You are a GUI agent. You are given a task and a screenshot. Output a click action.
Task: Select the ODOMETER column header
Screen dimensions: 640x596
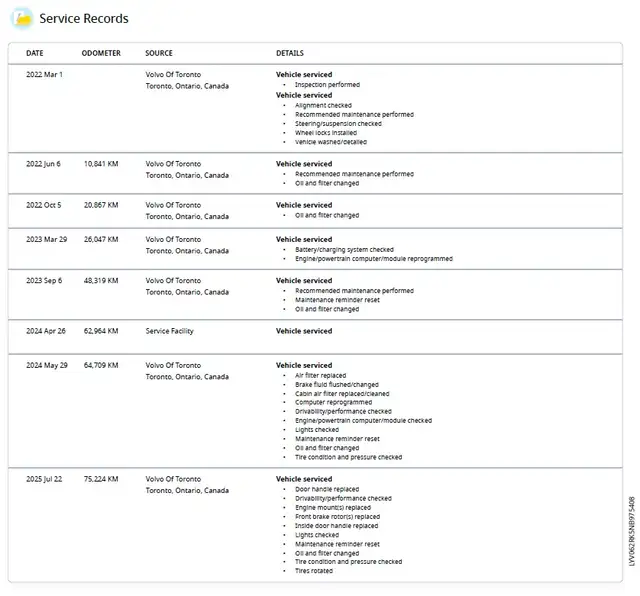point(101,53)
